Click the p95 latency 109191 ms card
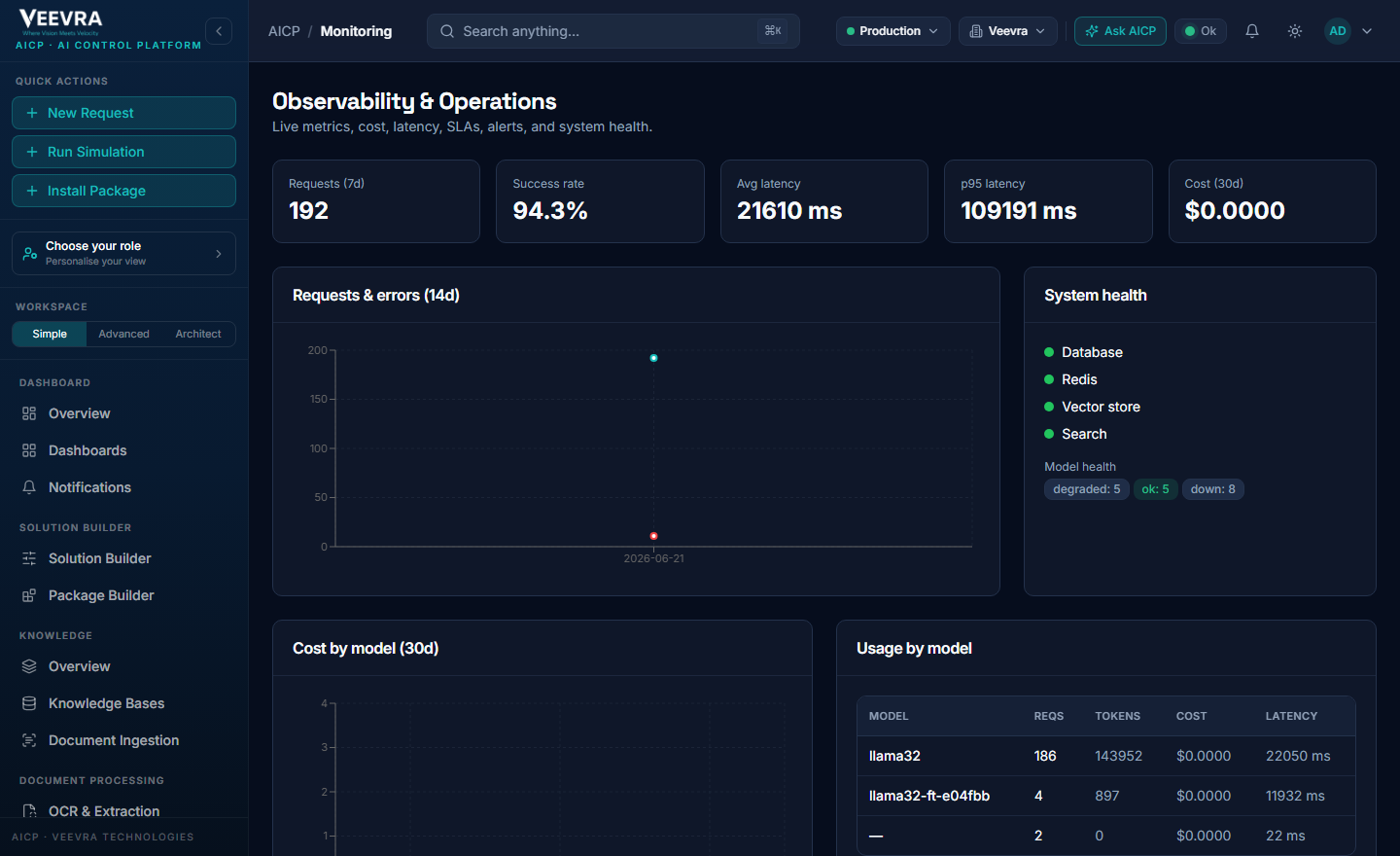 click(x=1048, y=201)
